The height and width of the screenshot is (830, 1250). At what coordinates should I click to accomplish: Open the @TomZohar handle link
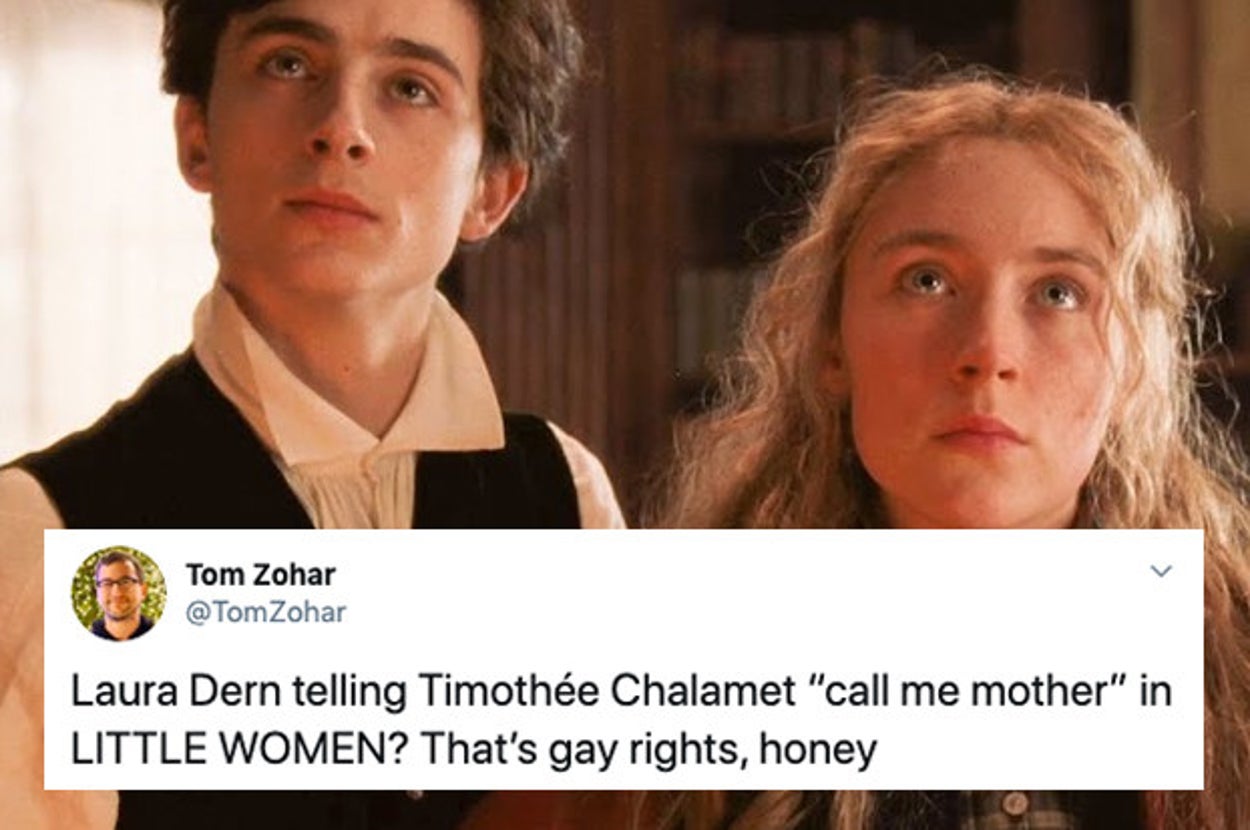coord(265,612)
